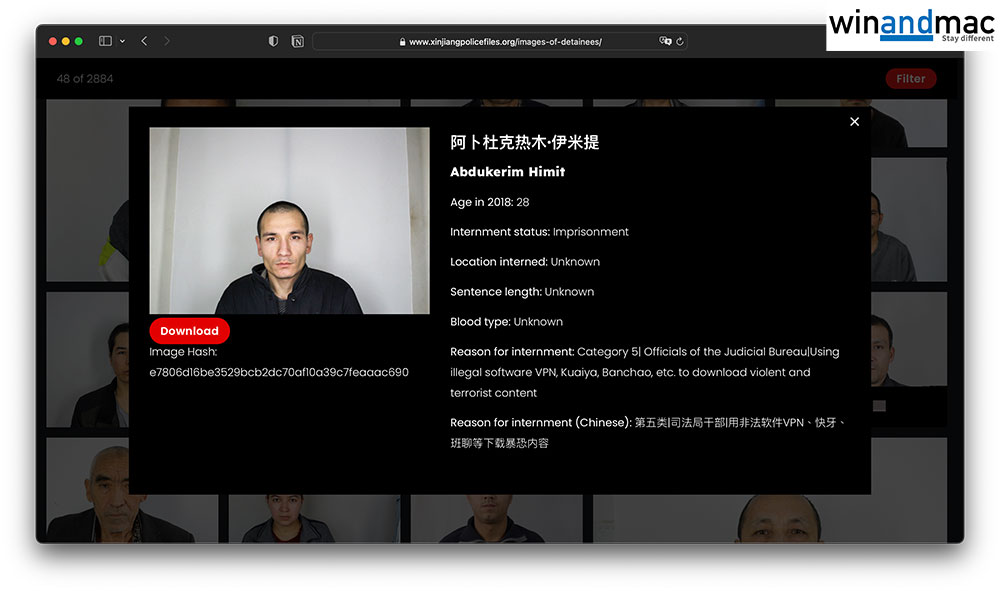The image size is (1000, 591).
Task: Go back with the back arrow
Action: [144, 41]
